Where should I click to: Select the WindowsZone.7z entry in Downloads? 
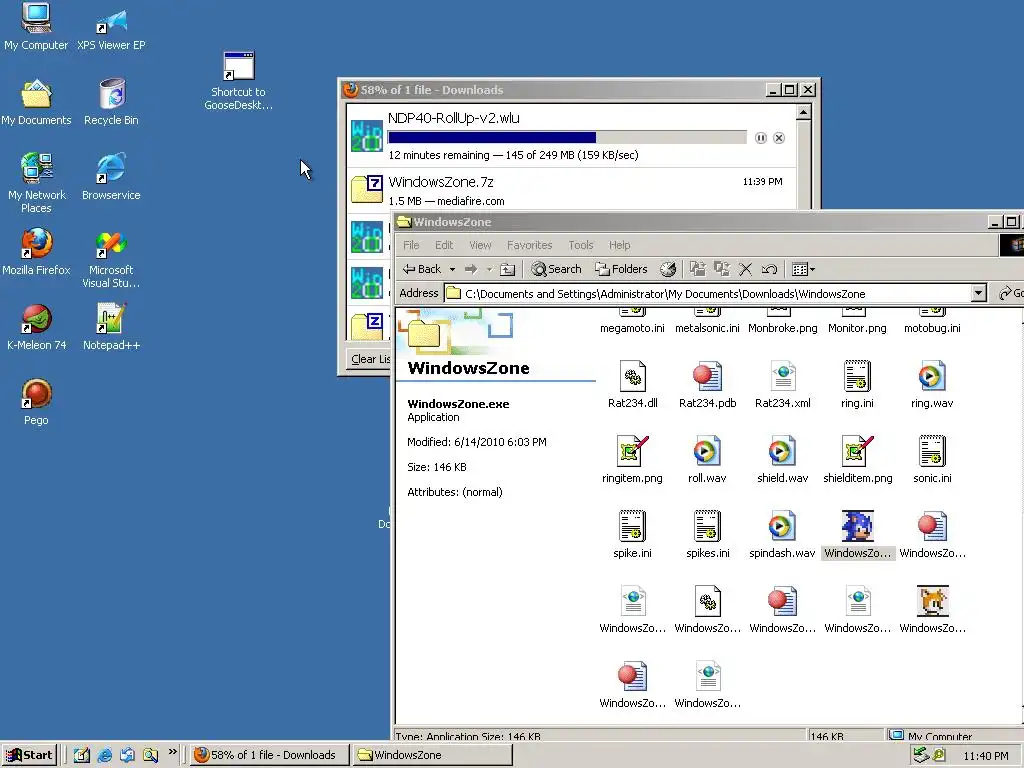[x=571, y=191]
